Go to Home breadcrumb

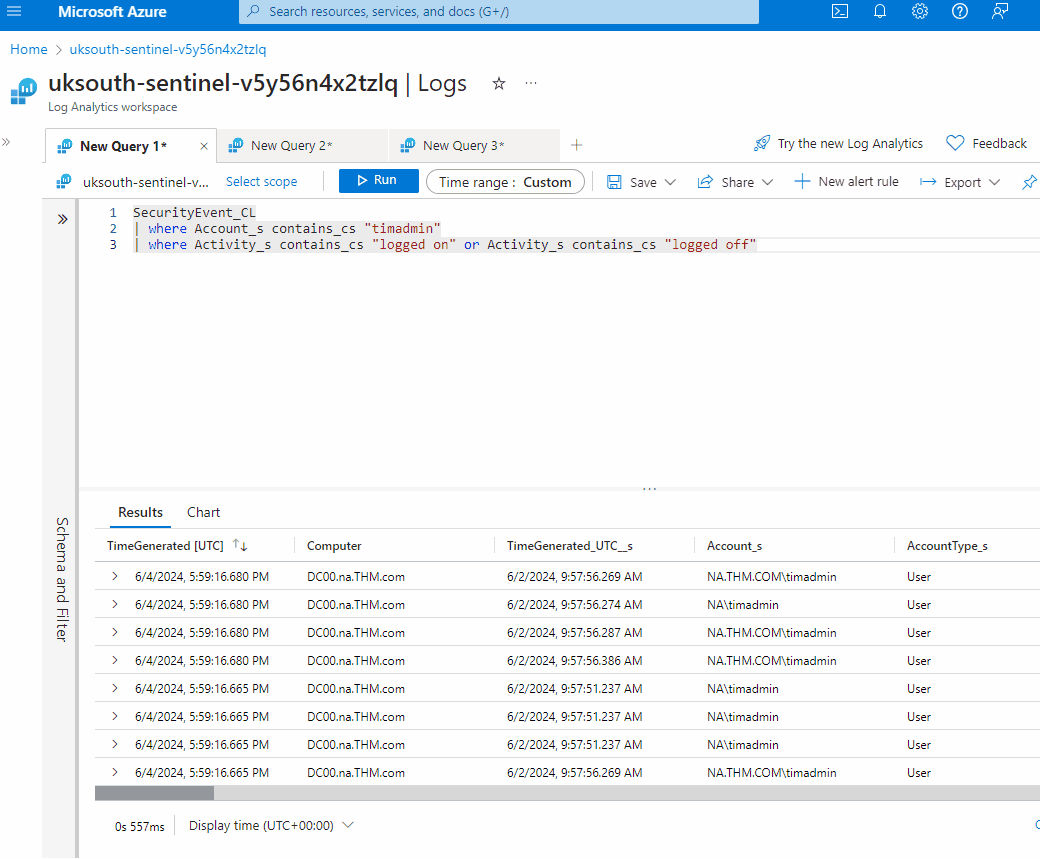pyautogui.click(x=29, y=49)
